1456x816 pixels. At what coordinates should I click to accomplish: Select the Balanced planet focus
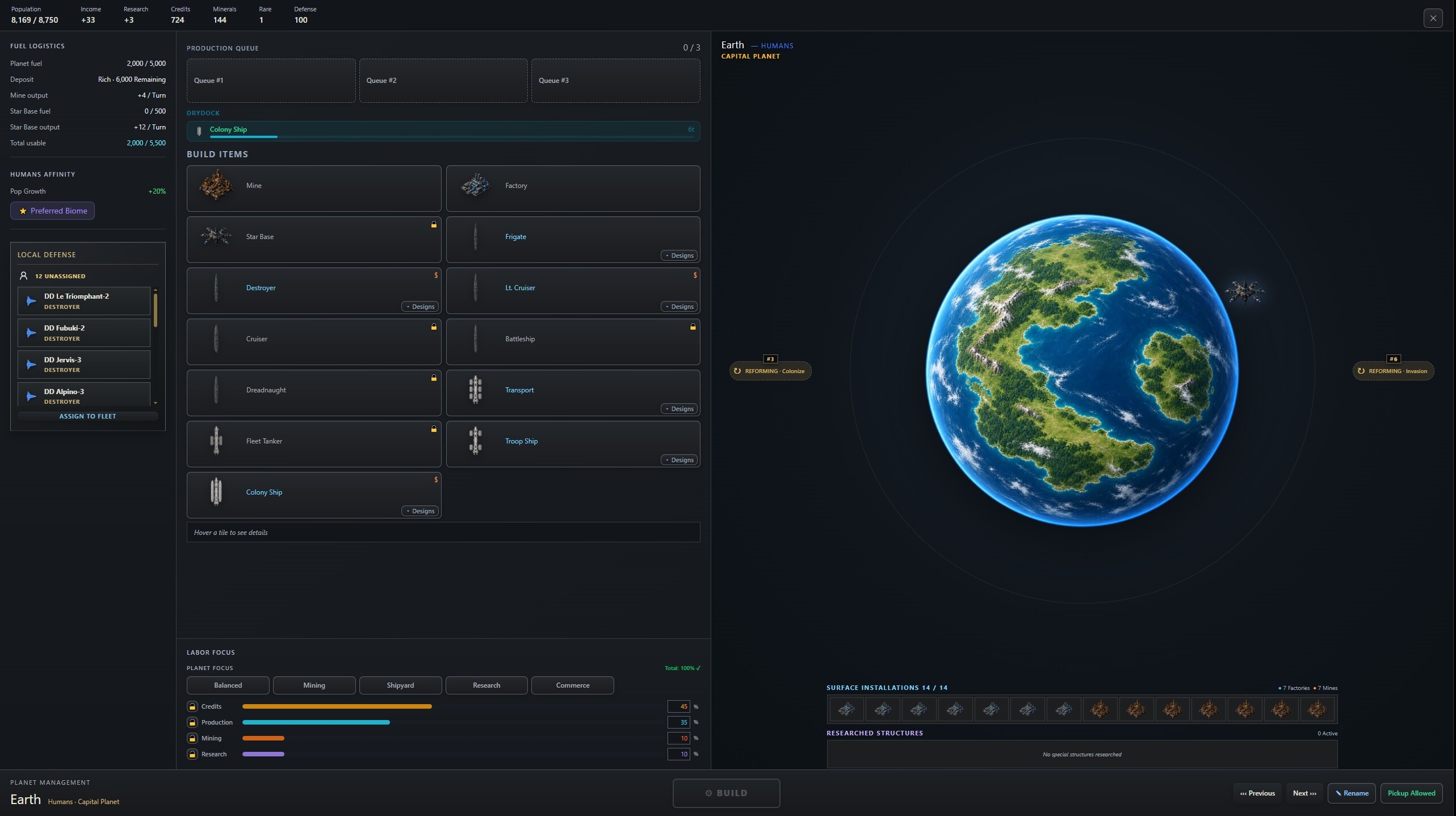click(228, 685)
